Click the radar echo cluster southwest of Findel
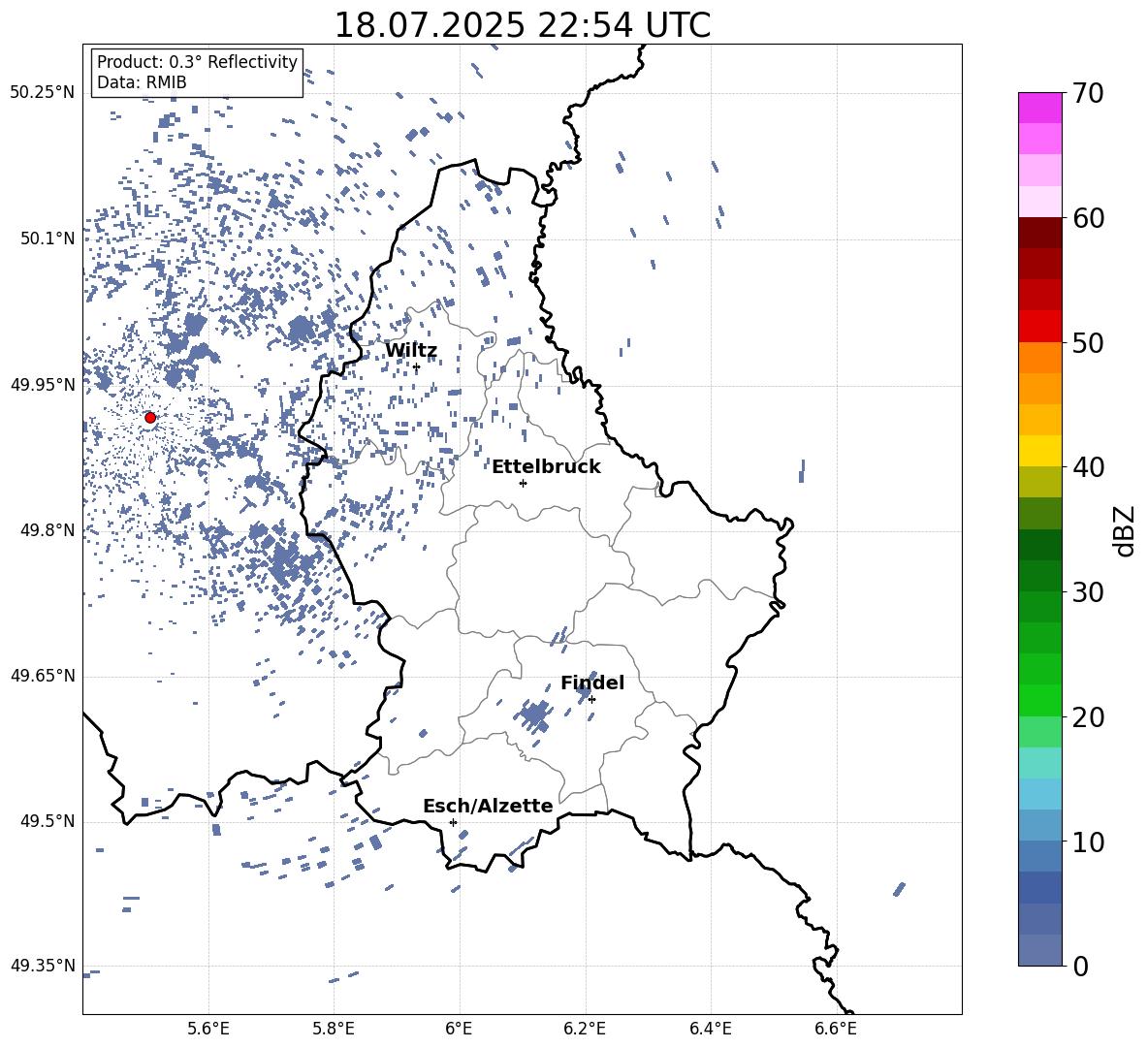Viewport: 1148px width, 1048px height. (533, 715)
